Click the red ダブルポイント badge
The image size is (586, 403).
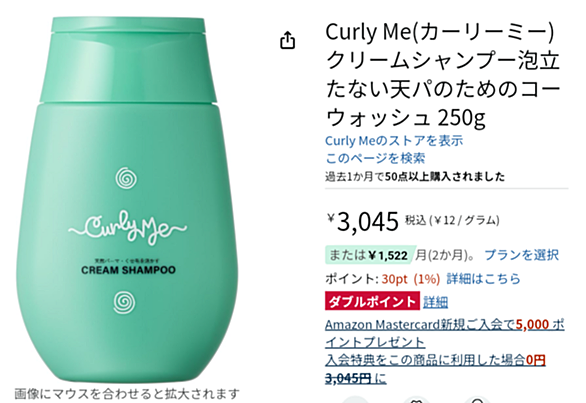(372, 301)
